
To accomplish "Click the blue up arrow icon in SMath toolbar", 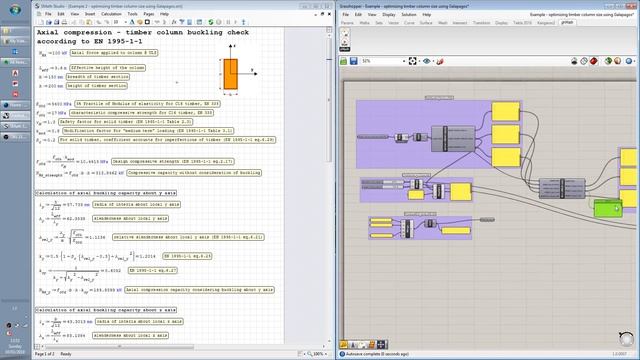I will pos(244,22).
